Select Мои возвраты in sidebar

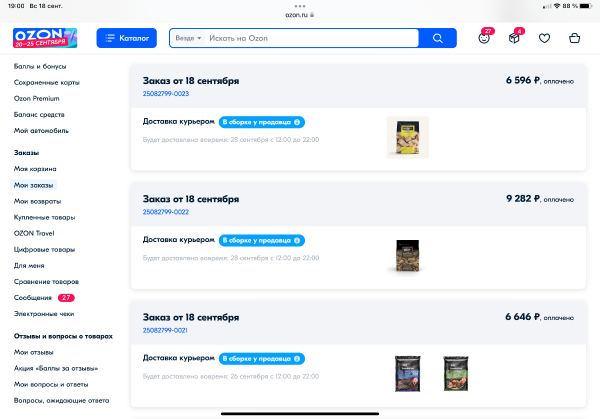point(38,201)
